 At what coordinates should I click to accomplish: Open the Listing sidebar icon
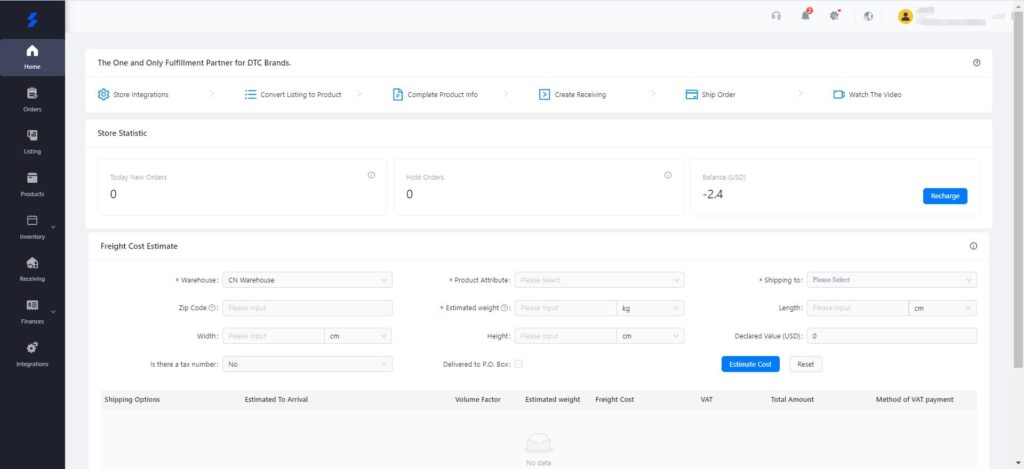pos(32,140)
